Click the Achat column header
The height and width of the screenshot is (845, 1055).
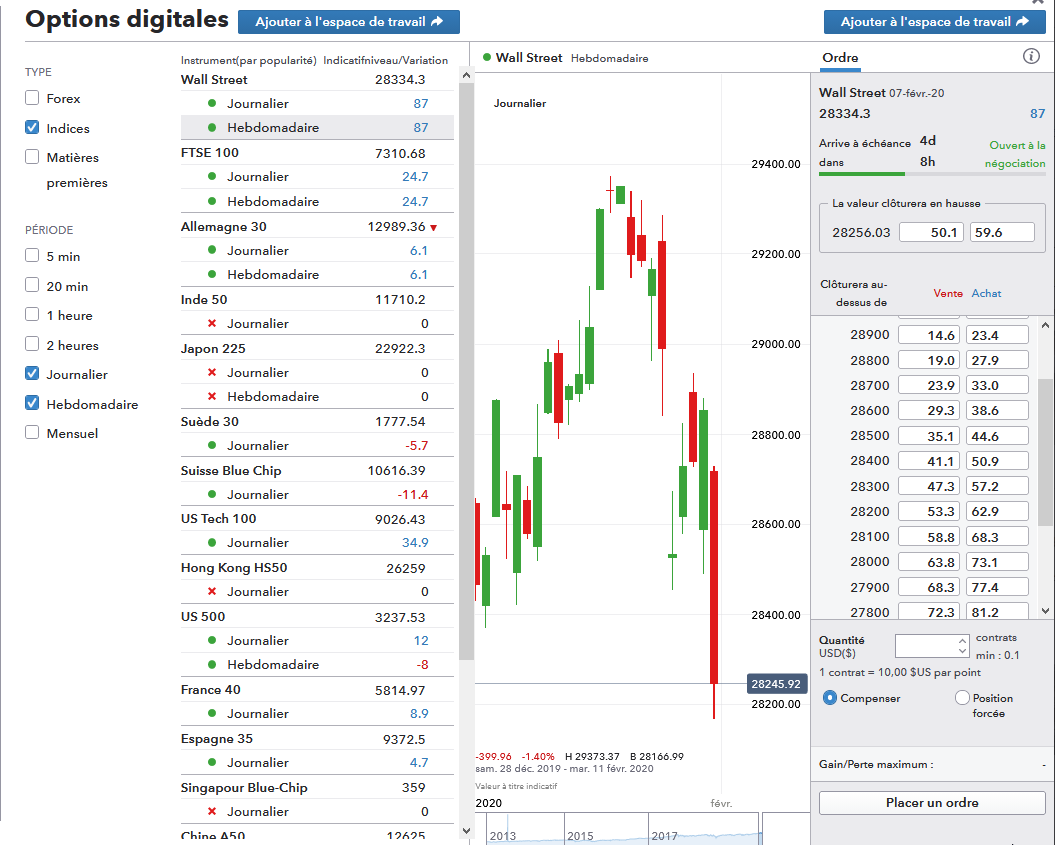tap(986, 293)
